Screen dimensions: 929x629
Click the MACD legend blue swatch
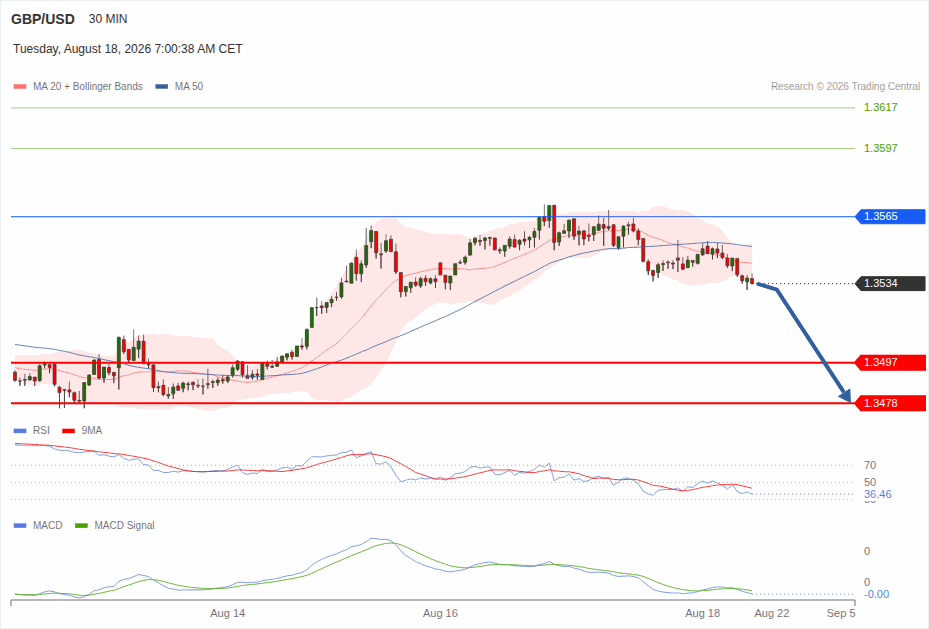pos(20,525)
